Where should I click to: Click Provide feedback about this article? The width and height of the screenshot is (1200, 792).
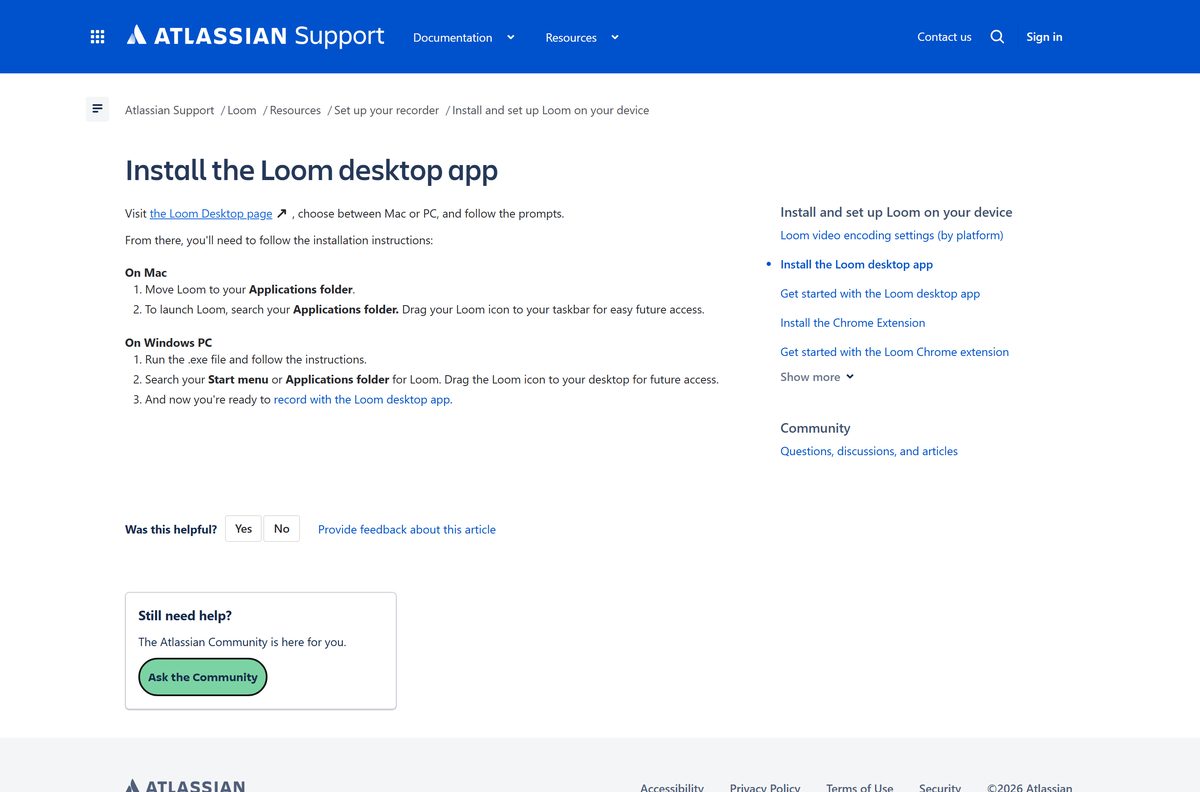(407, 529)
